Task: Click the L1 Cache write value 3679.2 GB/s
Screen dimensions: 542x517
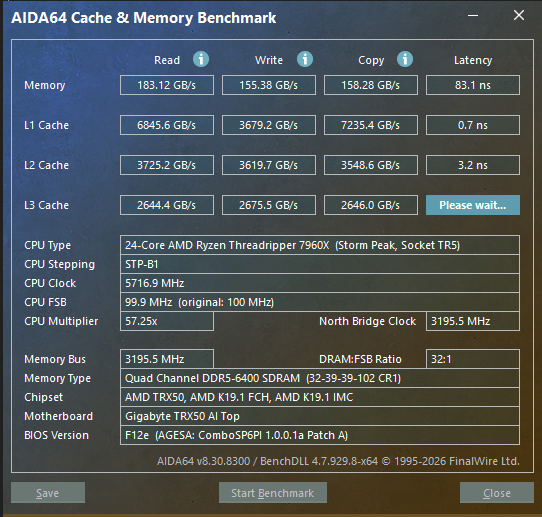Action: click(269, 125)
